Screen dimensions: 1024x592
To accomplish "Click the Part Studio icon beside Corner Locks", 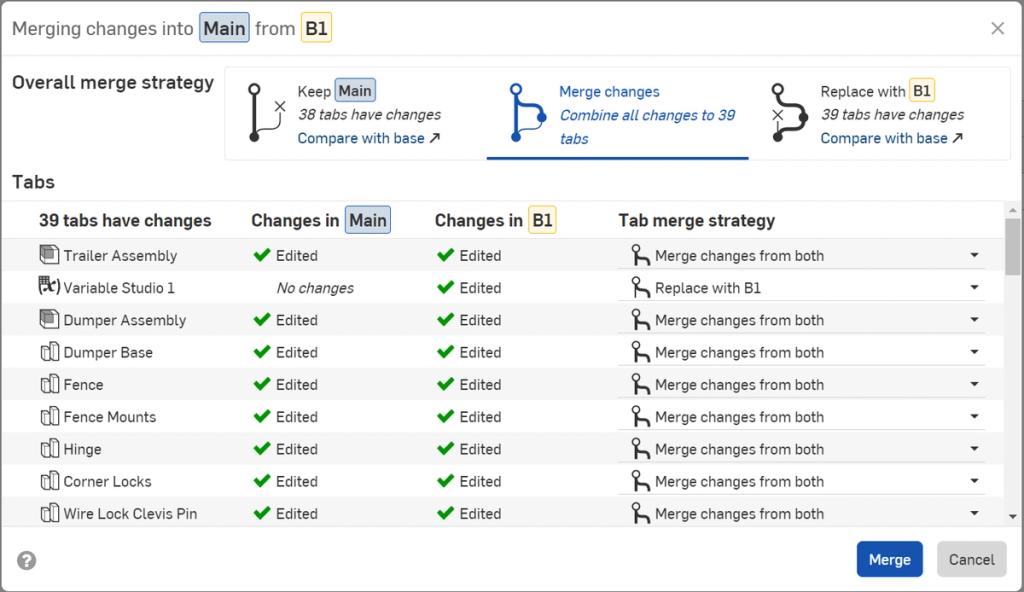I will point(48,481).
